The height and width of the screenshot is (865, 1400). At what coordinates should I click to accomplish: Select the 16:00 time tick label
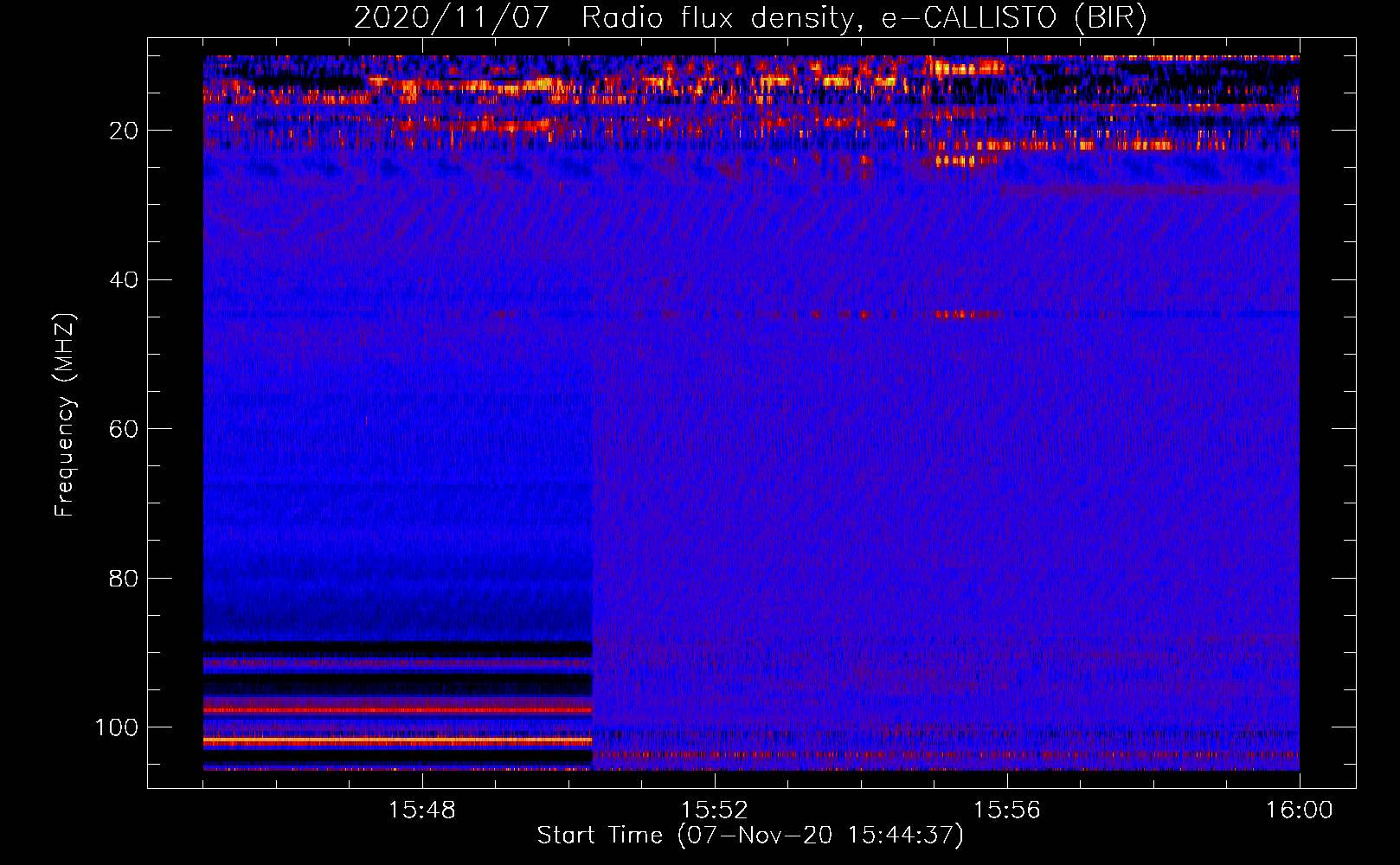(x=1299, y=811)
